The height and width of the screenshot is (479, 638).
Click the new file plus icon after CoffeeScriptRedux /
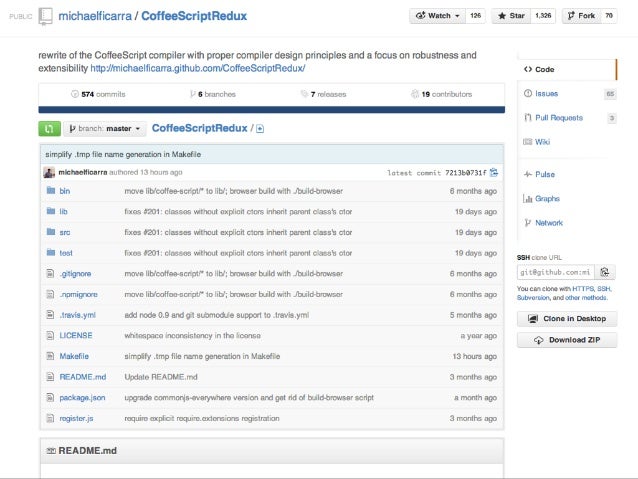pyautogui.click(x=260, y=129)
